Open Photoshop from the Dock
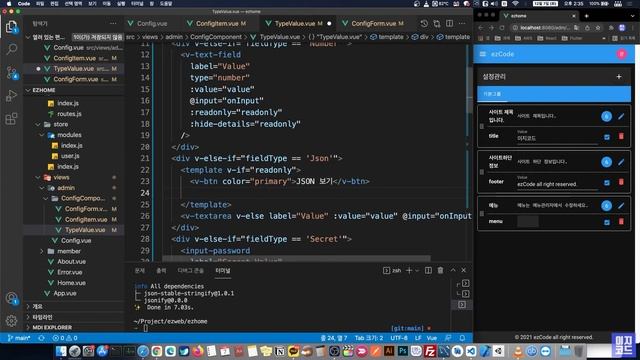This screenshot has height=360, width=640. tap(403, 351)
